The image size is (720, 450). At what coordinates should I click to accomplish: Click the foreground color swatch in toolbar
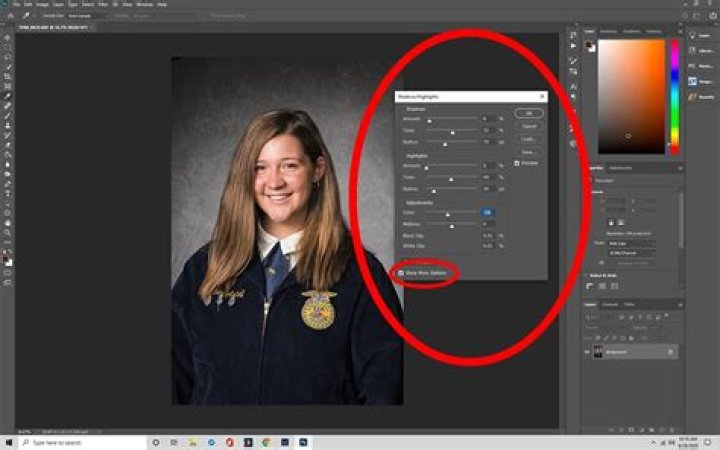[x=6, y=259]
